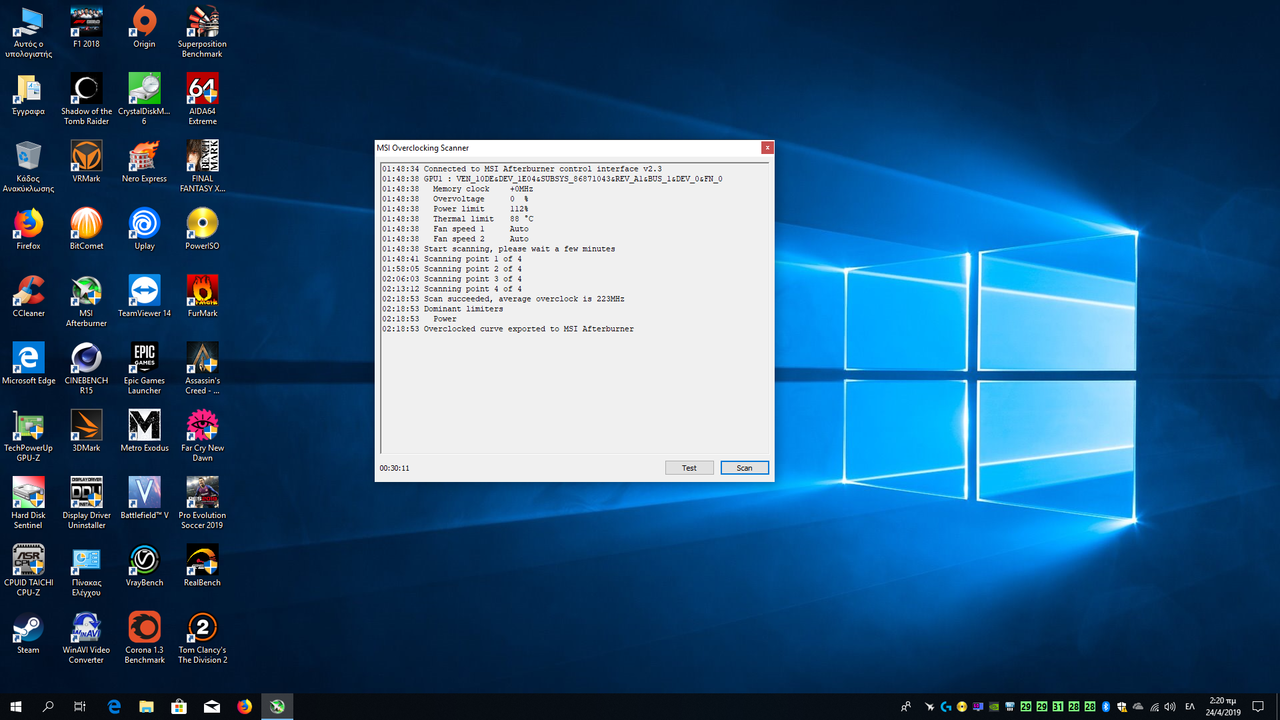The image size is (1280, 720).
Task: Click the log line 'Overclocked curve exported to MSI Afterburner'
Action: tap(528, 329)
